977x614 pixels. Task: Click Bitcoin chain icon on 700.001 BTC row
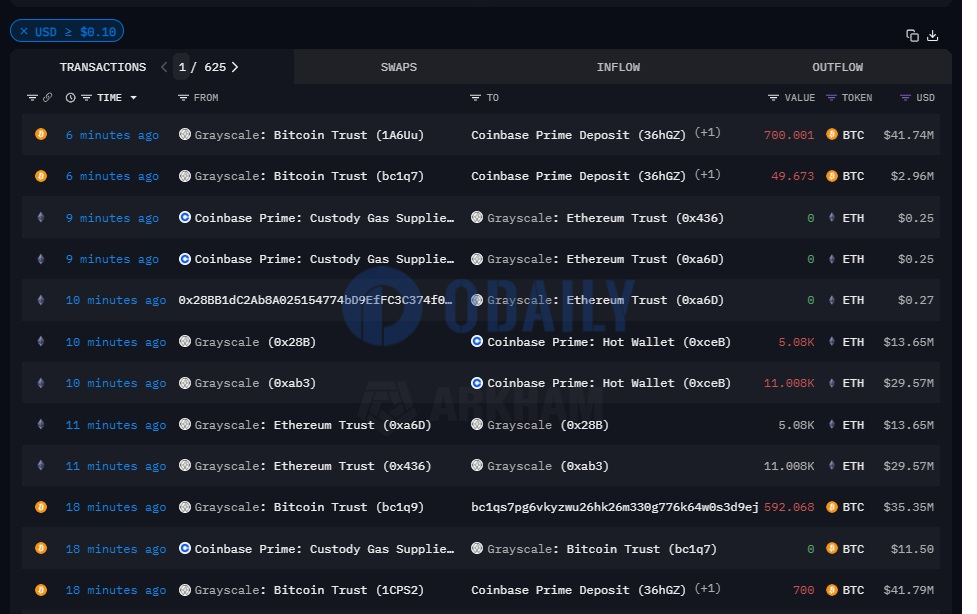coord(41,134)
